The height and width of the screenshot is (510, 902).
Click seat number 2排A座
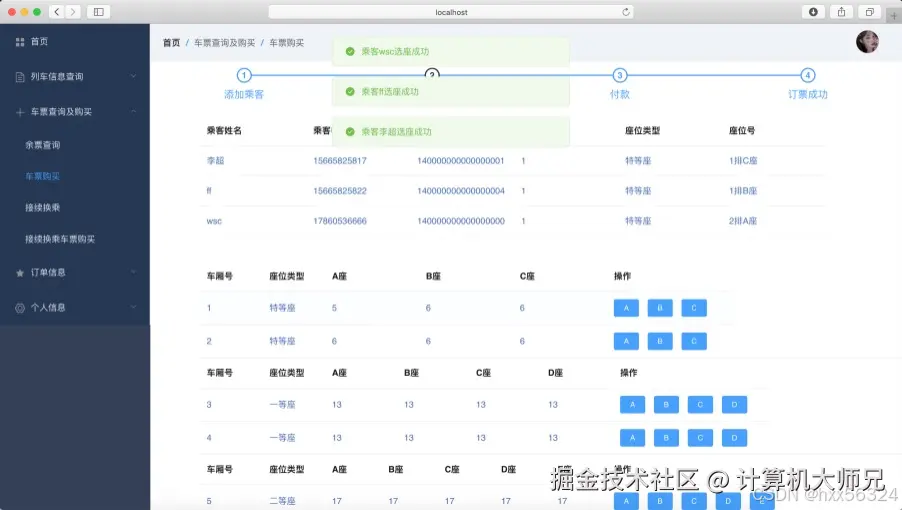(x=743, y=221)
